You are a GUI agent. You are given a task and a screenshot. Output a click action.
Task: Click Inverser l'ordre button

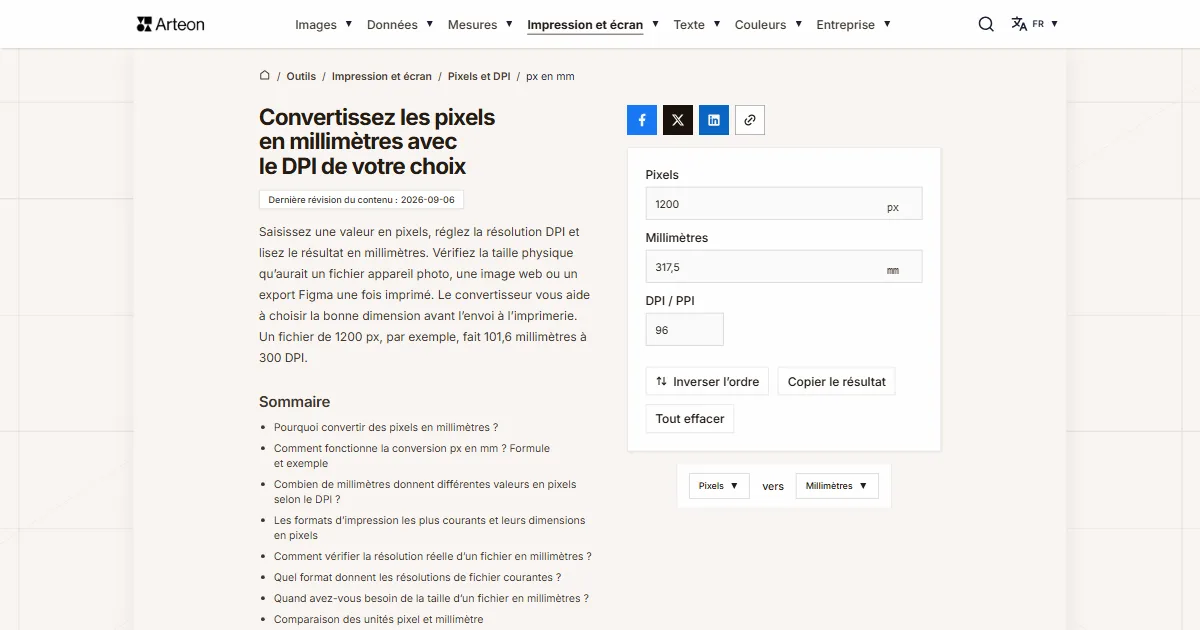[x=708, y=381]
